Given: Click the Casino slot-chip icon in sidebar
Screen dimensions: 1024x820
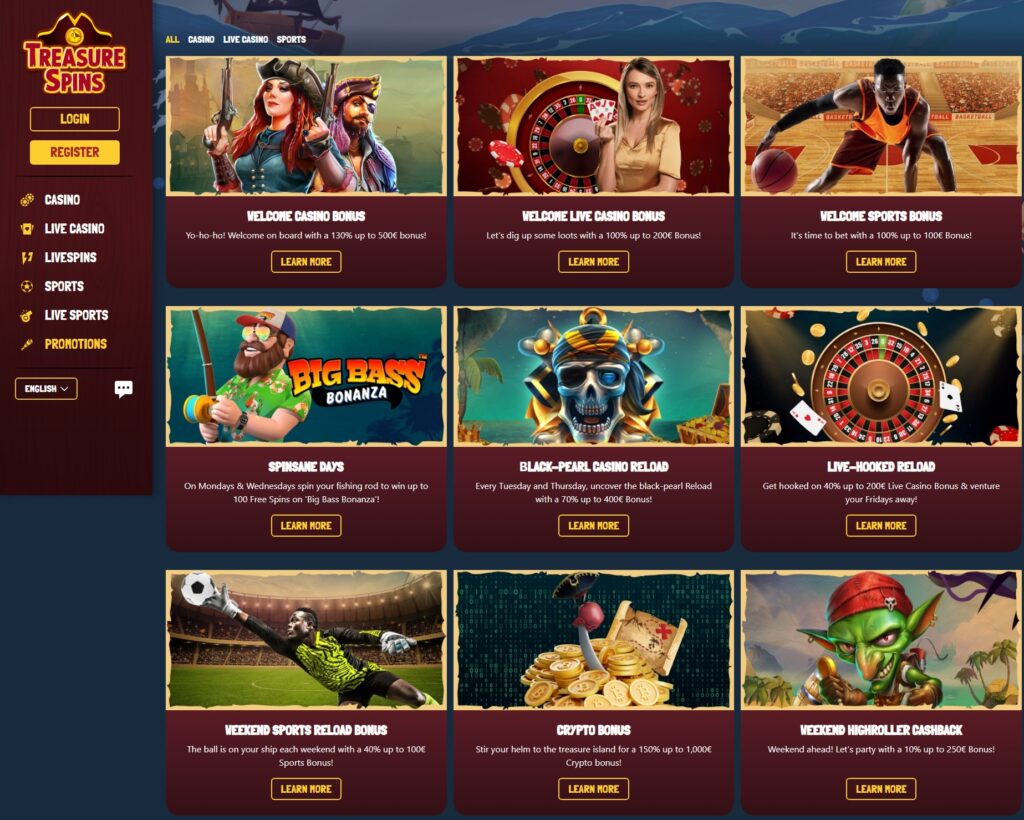Looking at the screenshot, I should (x=27, y=200).
